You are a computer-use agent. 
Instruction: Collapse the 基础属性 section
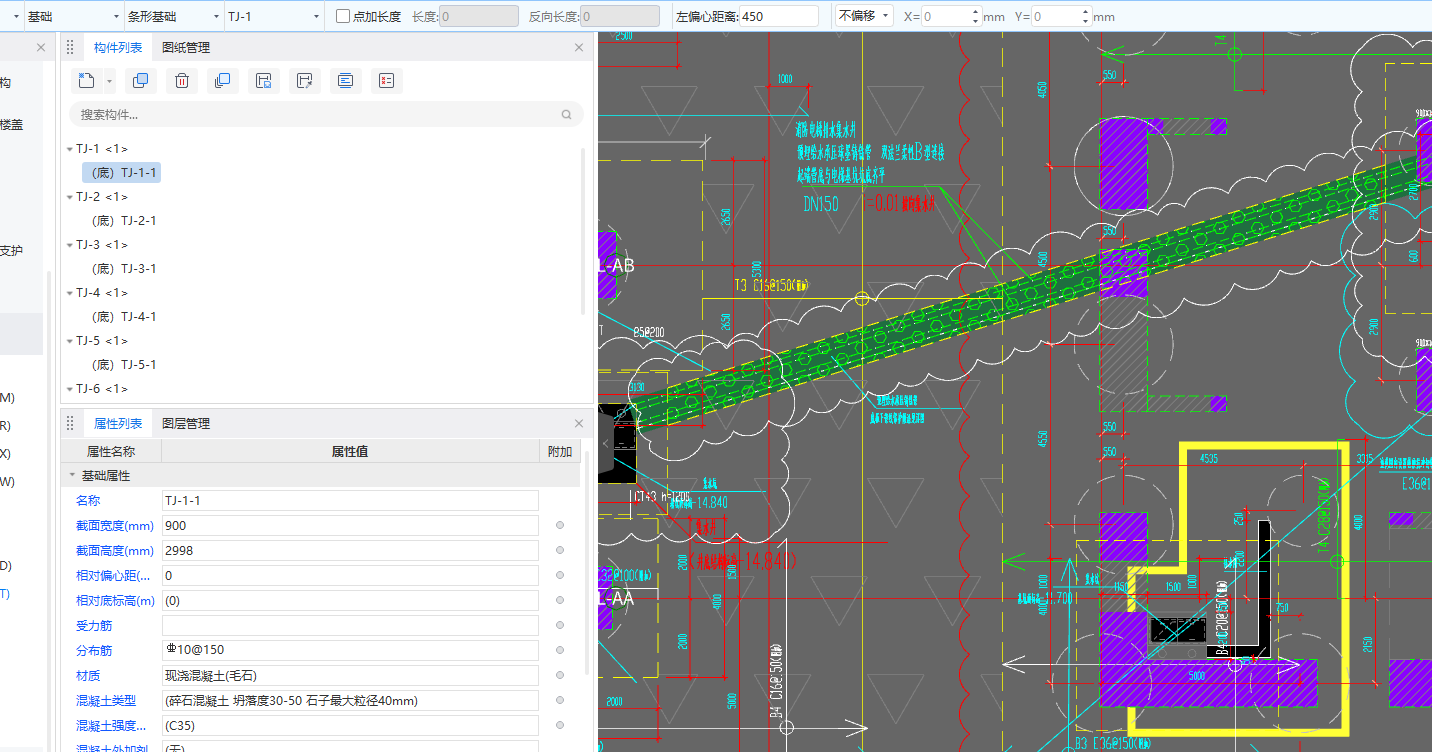[x=72, y=476]
